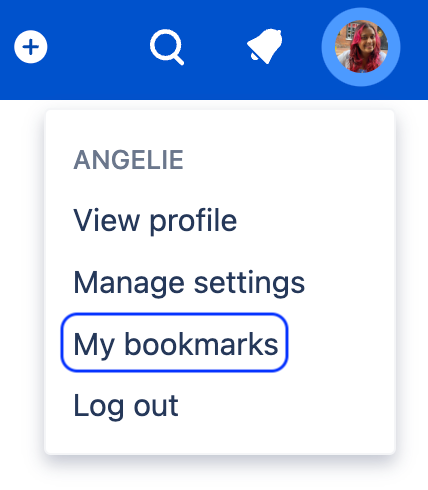Open account settings via Manage settings
This screenshot has height=490, width=428.
pyautogui.click(x=189, y=282)
